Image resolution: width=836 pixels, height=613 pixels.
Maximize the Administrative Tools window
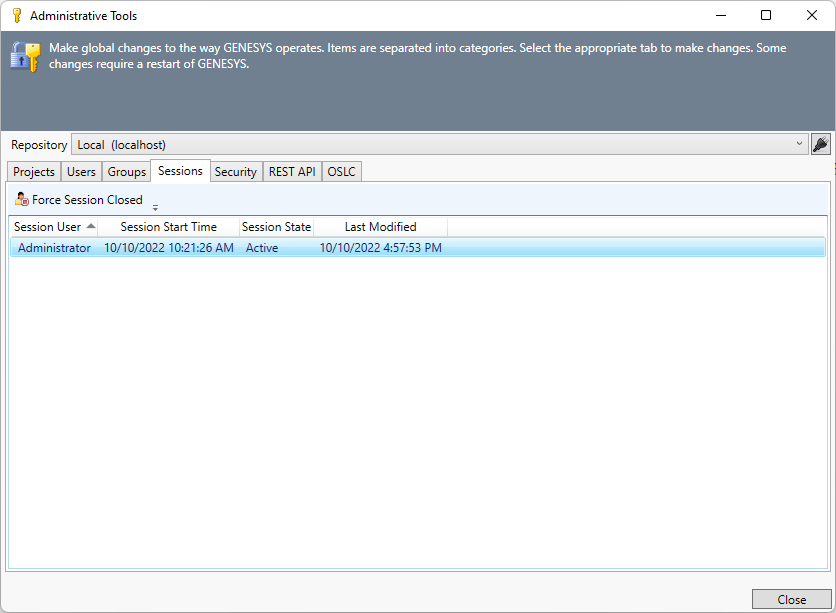766,15
